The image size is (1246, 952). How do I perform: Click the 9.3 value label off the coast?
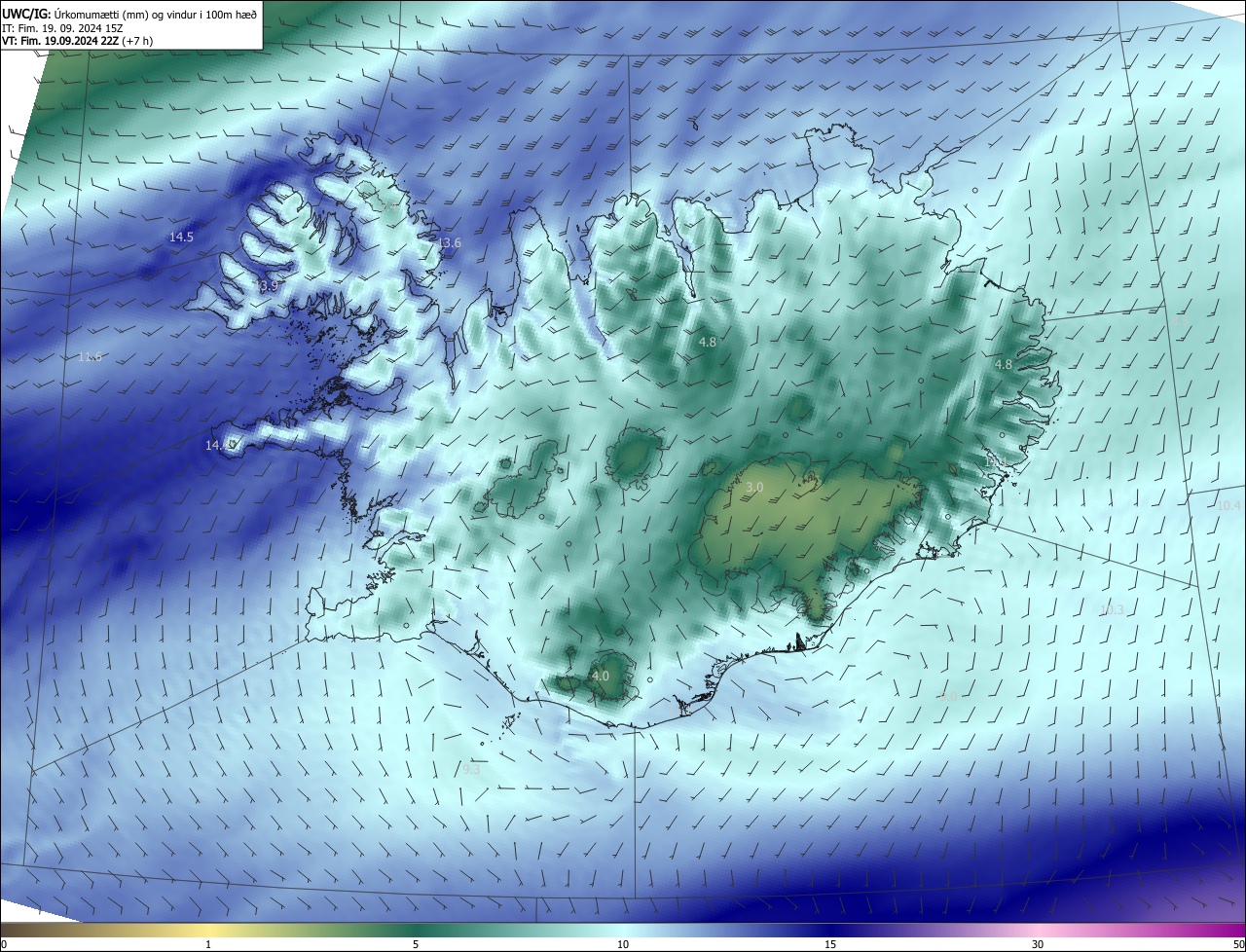(x=471, y=770)
